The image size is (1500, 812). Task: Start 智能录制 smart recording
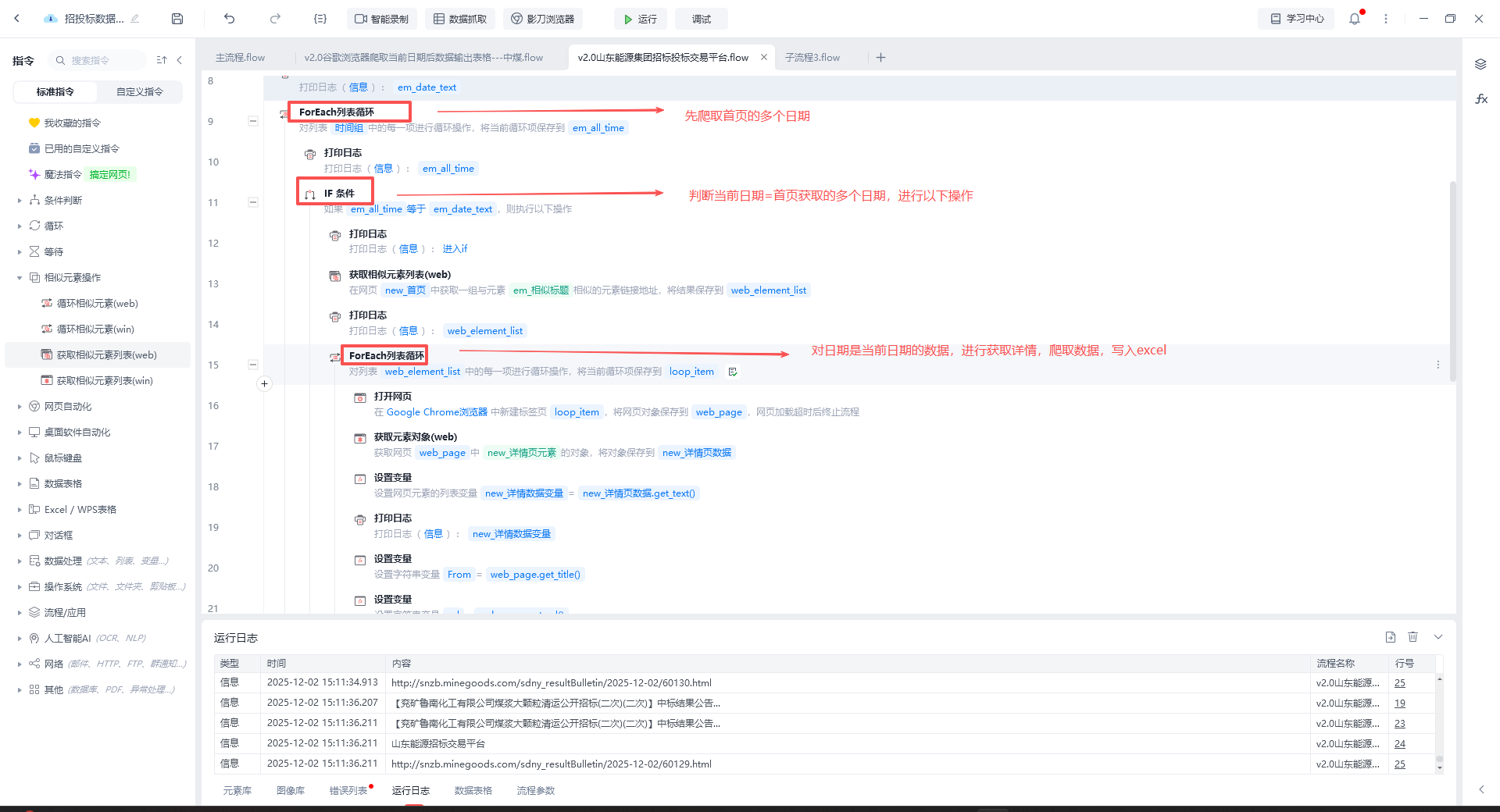[382, 19]
